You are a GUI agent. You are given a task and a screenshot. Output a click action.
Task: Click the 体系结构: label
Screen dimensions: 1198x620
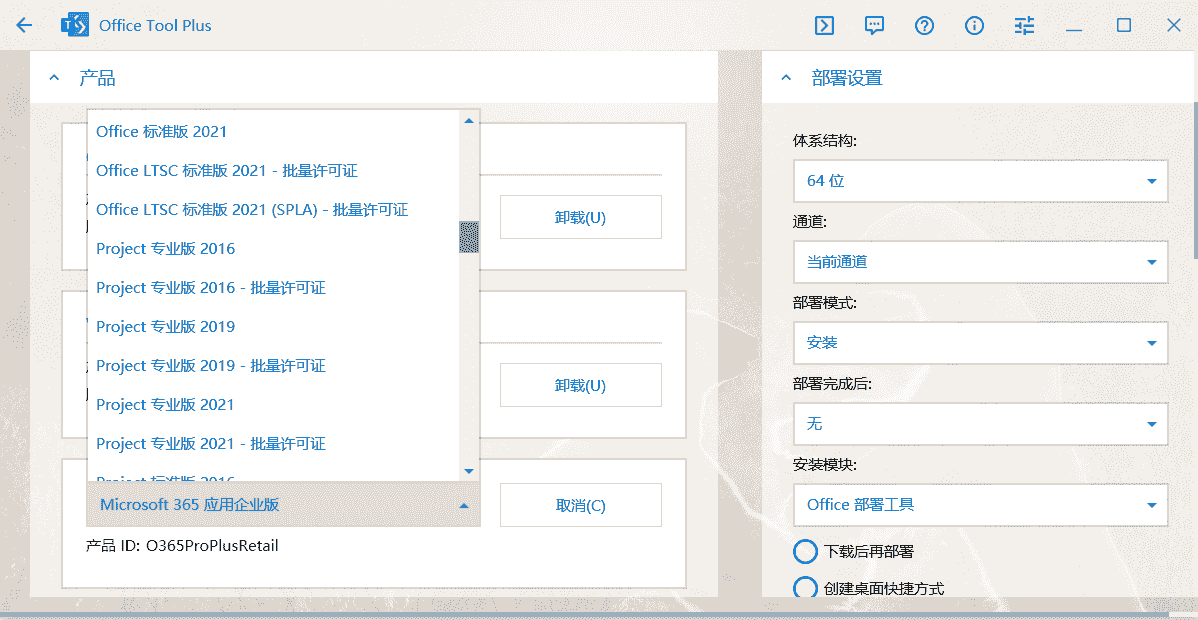[824, 141]
